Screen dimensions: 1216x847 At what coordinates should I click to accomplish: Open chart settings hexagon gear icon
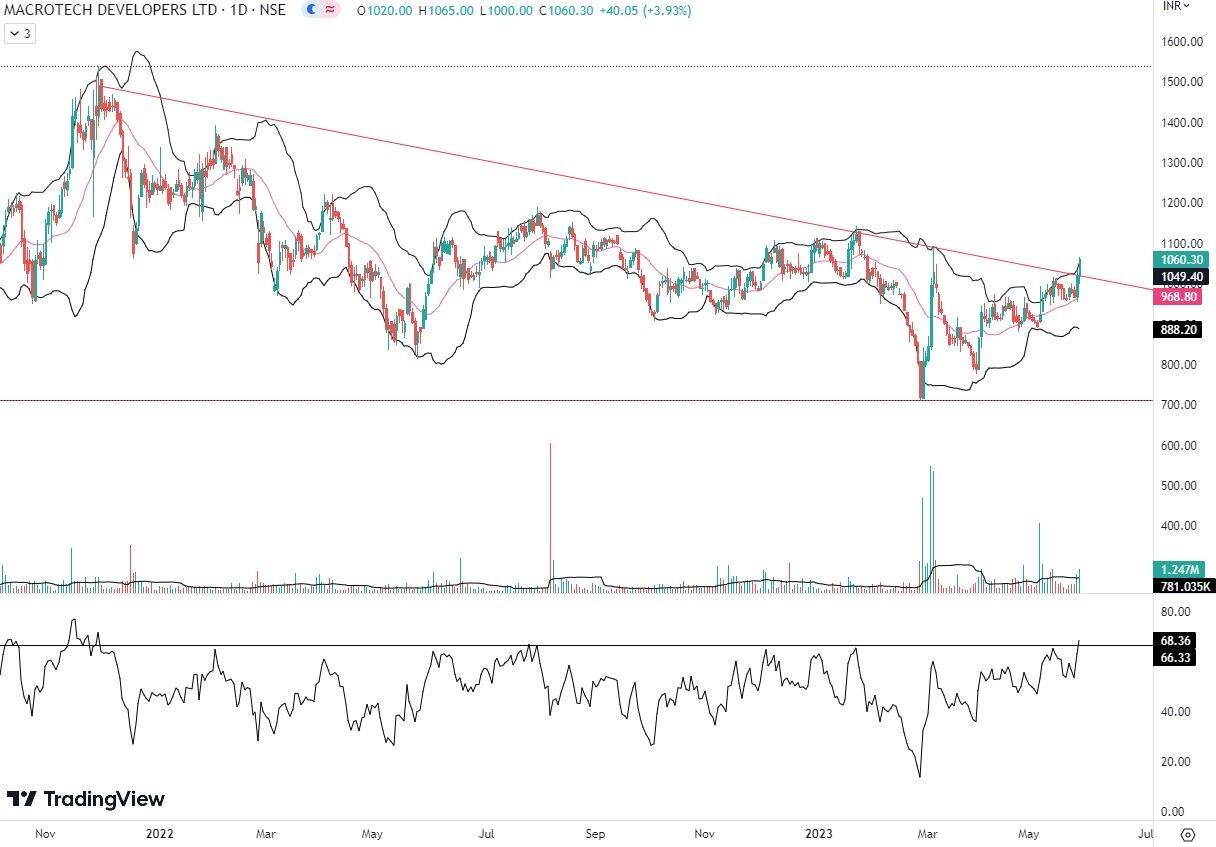1187,834
